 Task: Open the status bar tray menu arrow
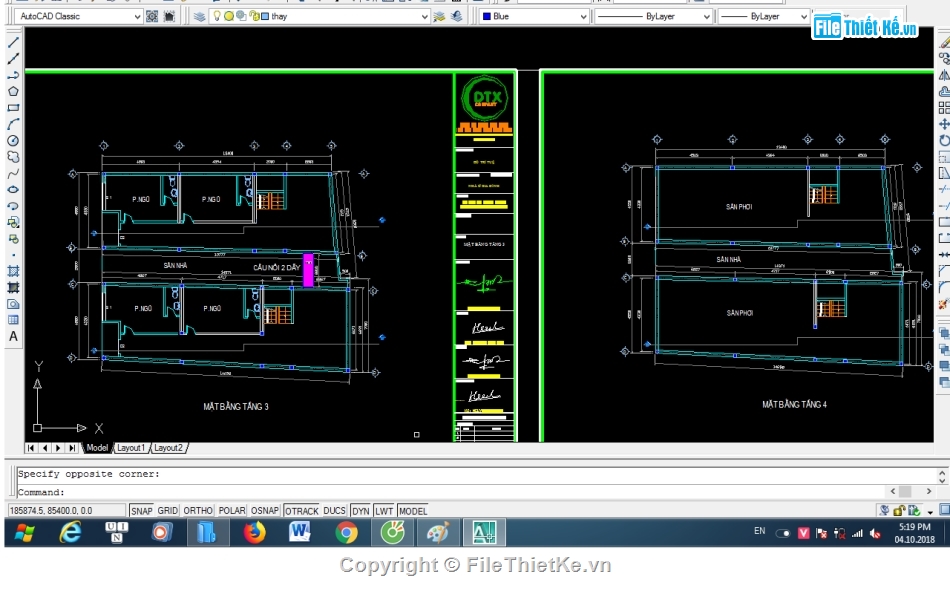tap(930, 512)
